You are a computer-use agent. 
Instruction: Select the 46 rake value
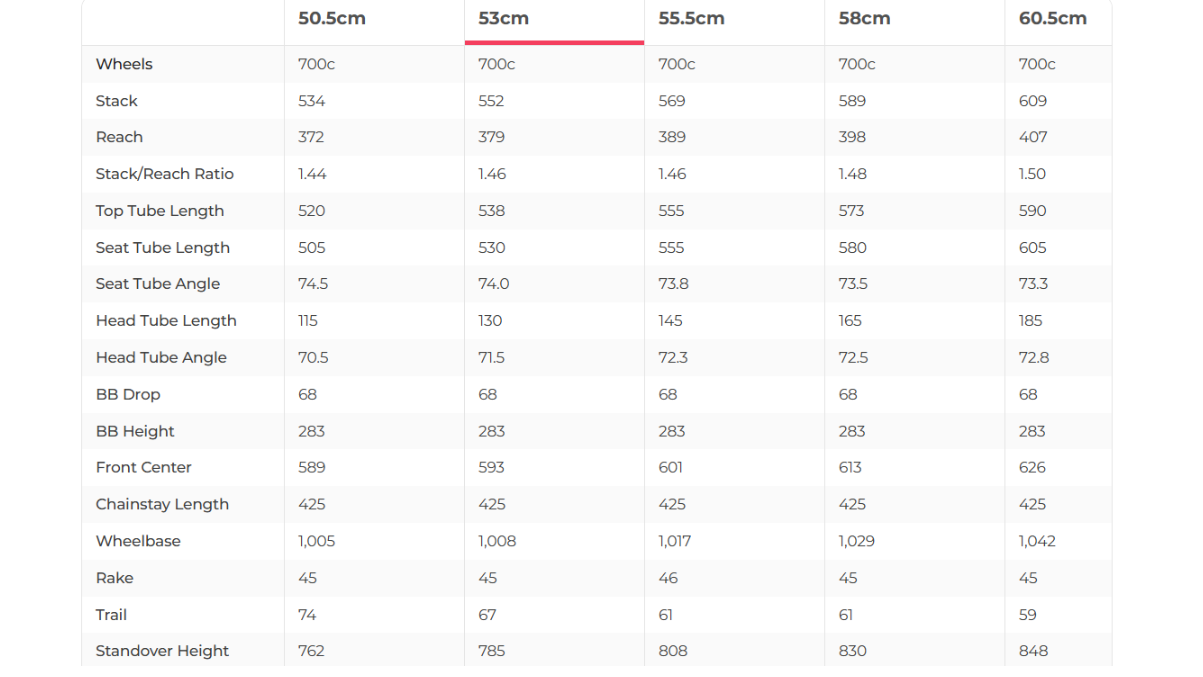668,578
